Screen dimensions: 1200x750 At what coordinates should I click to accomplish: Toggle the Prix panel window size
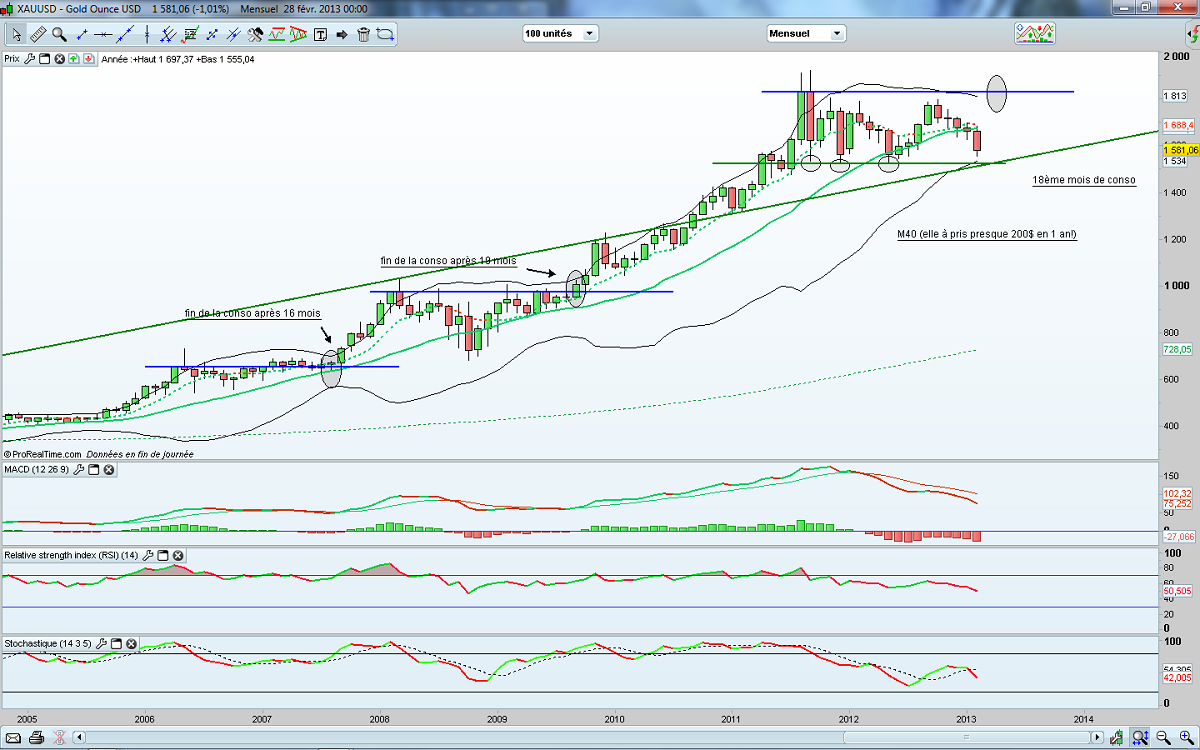(x=45, y=59)
